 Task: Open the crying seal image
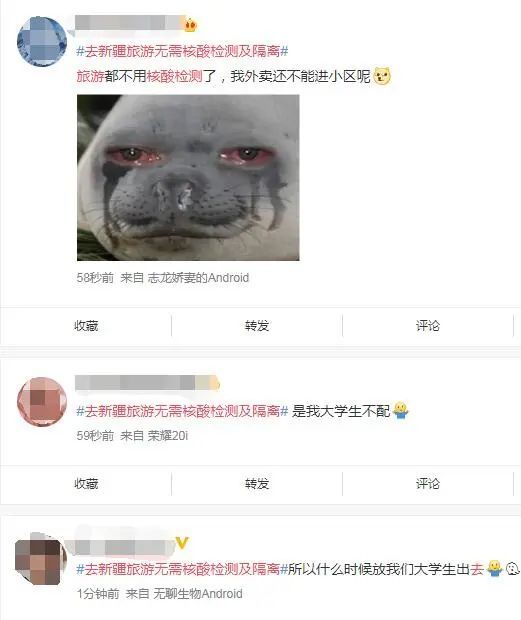(188, 178)
